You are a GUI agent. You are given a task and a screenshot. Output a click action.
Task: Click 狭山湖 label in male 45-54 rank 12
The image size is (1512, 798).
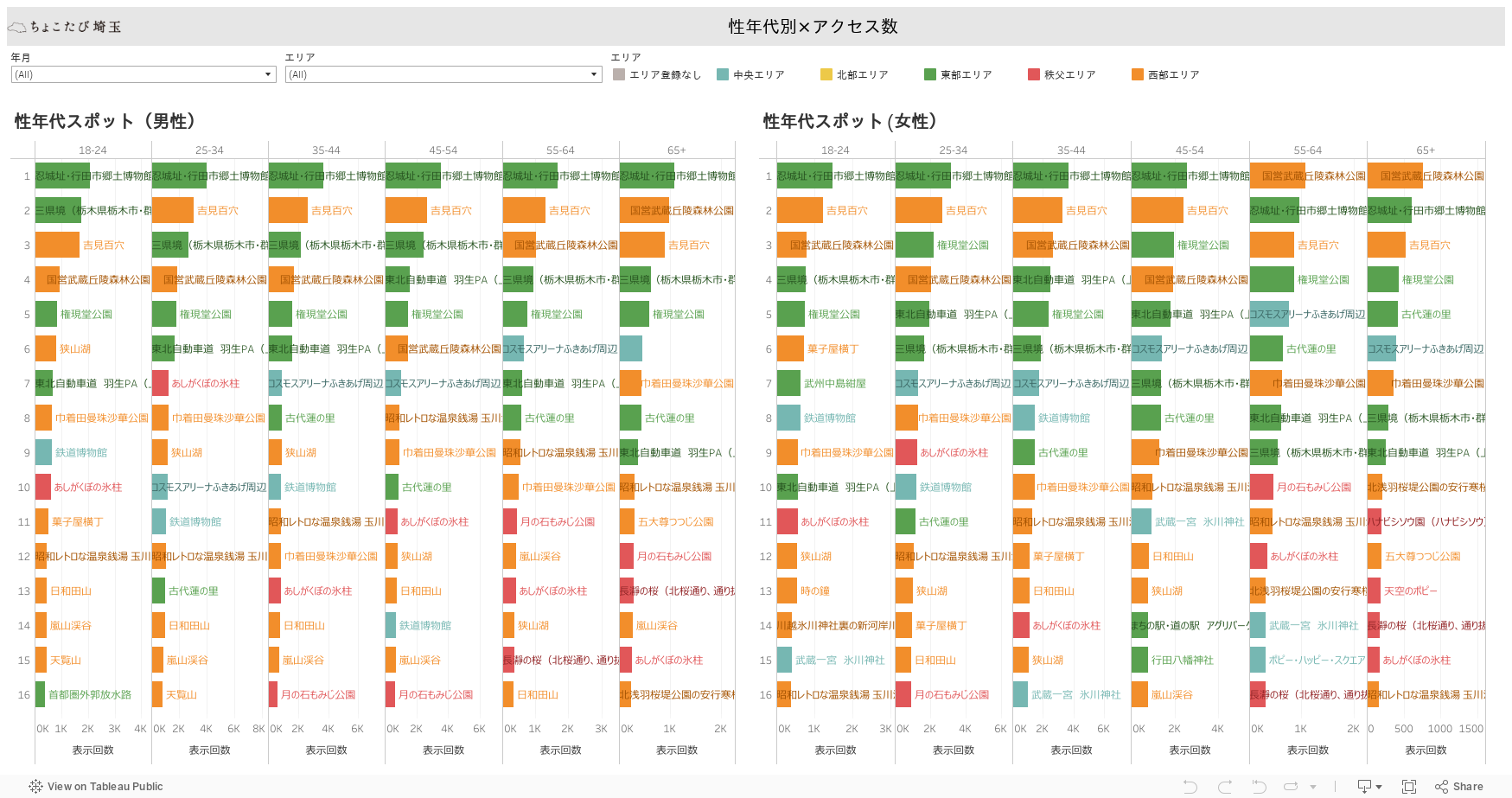417,556
